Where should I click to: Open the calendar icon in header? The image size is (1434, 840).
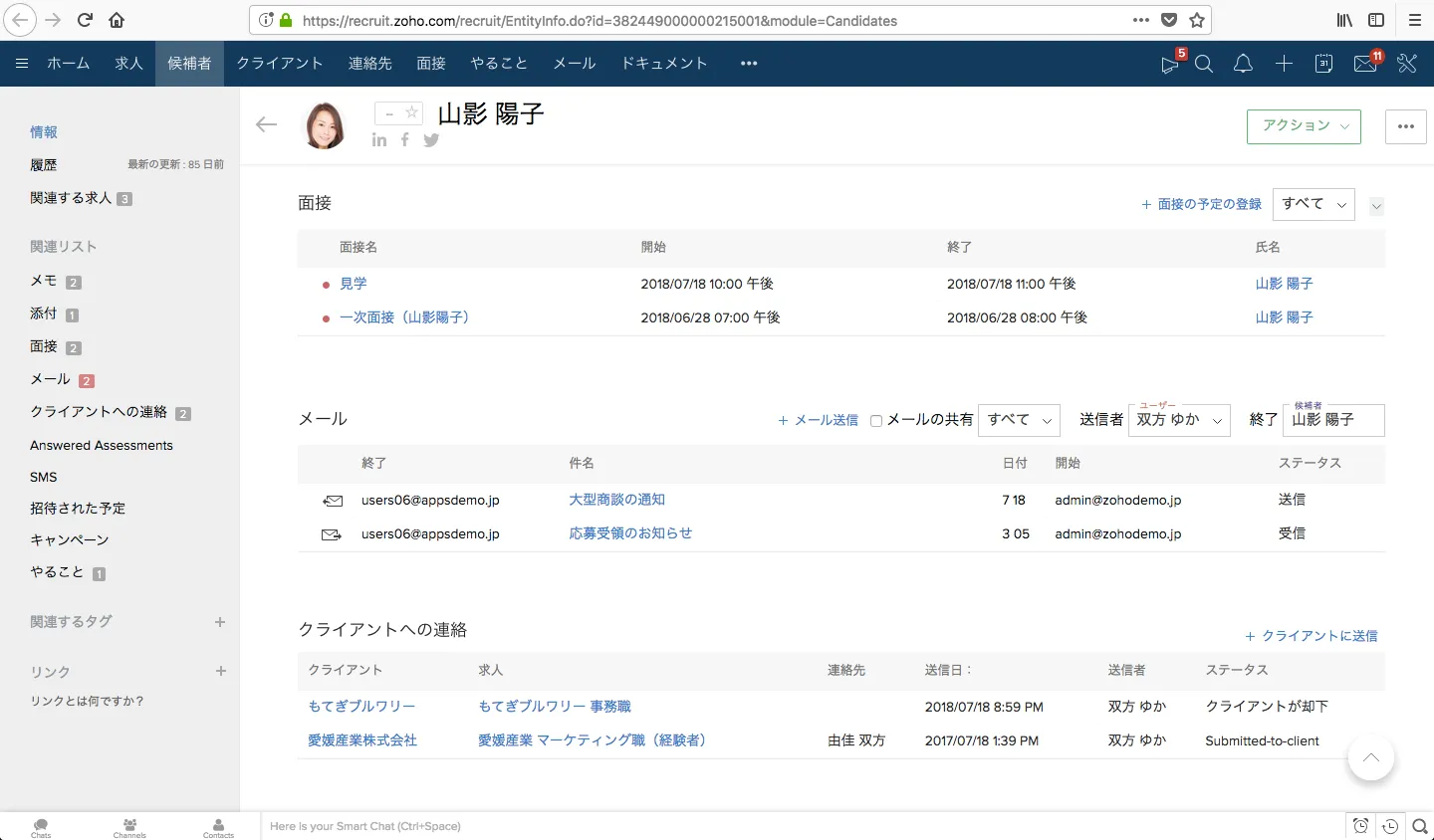[1323, 64]
